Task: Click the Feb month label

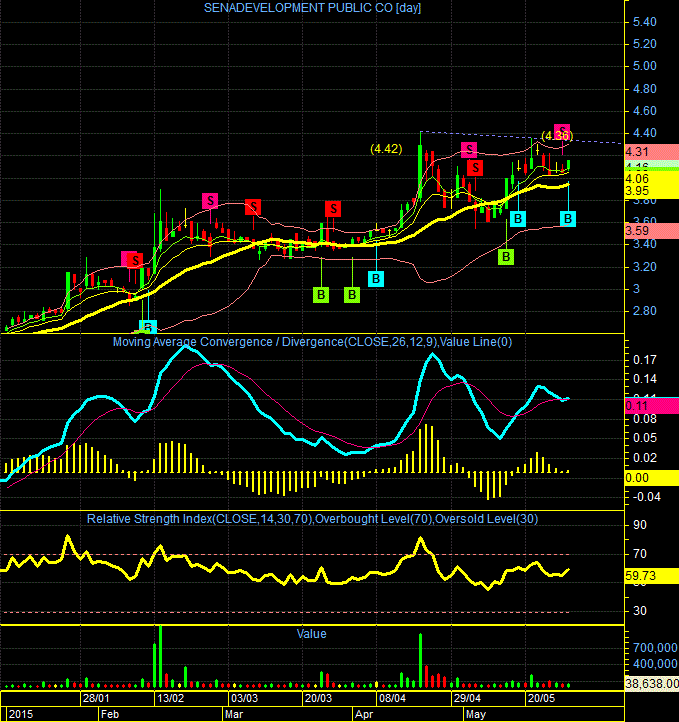Action: [x=110, y=714]
